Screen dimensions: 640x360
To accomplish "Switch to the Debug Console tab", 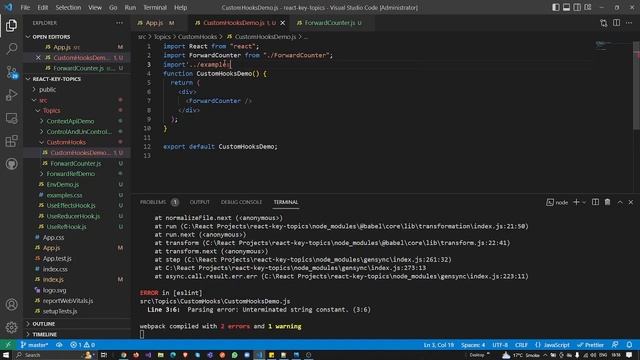I will (x=241, y=202).
